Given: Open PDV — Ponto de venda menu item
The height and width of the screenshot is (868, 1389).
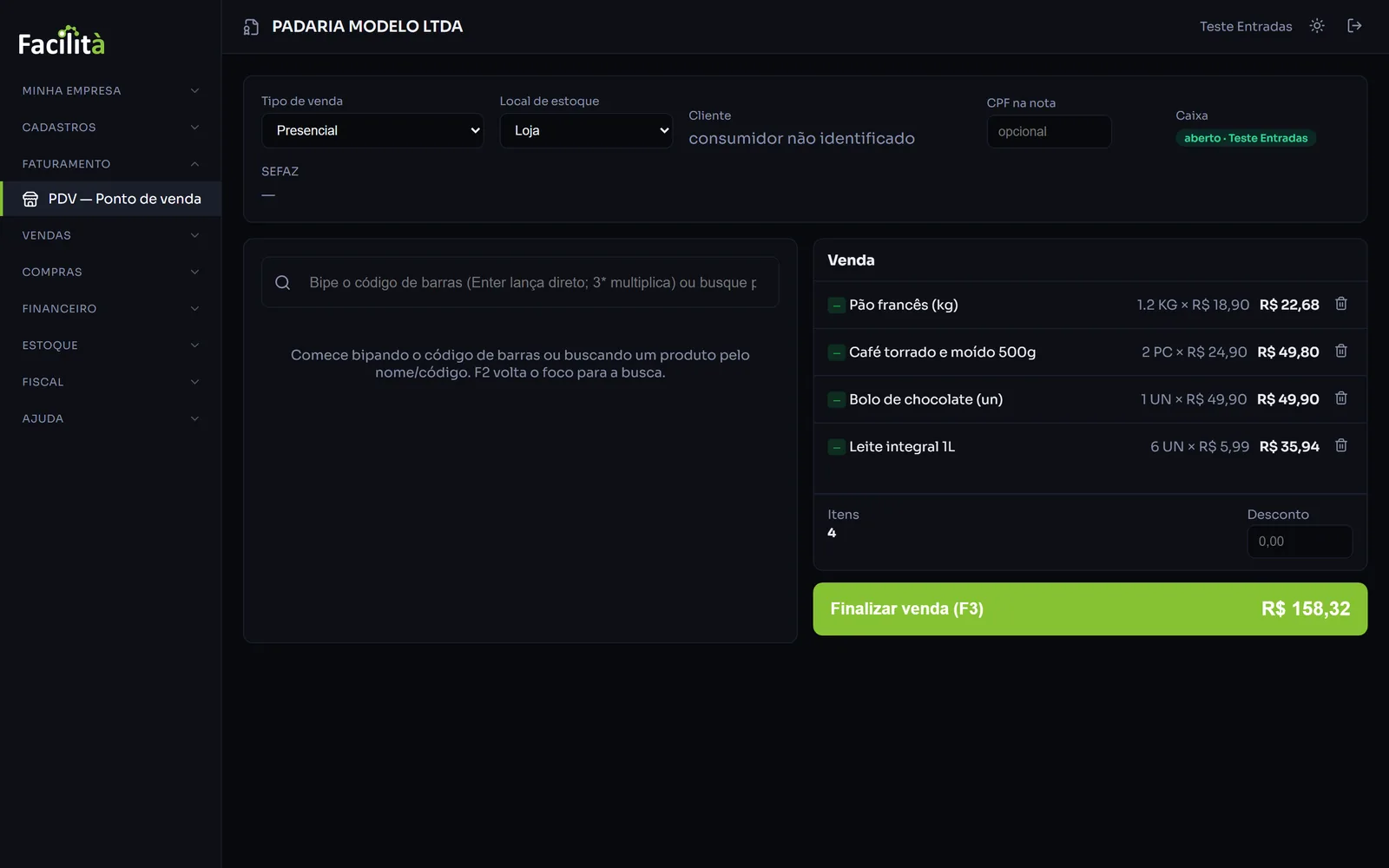Looking at the screenshot, I should click(110, 199).
